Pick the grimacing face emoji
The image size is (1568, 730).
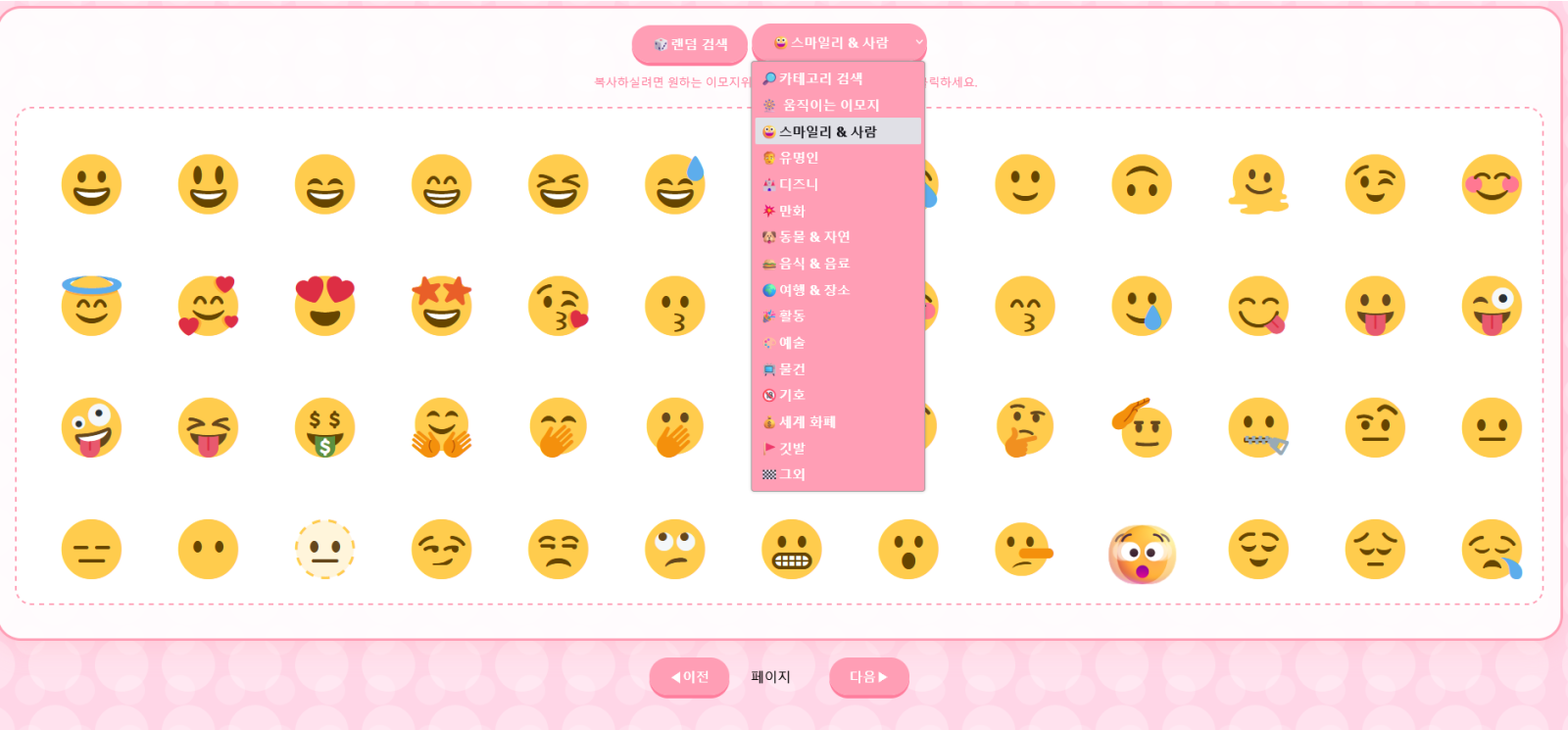click(791, 549)
